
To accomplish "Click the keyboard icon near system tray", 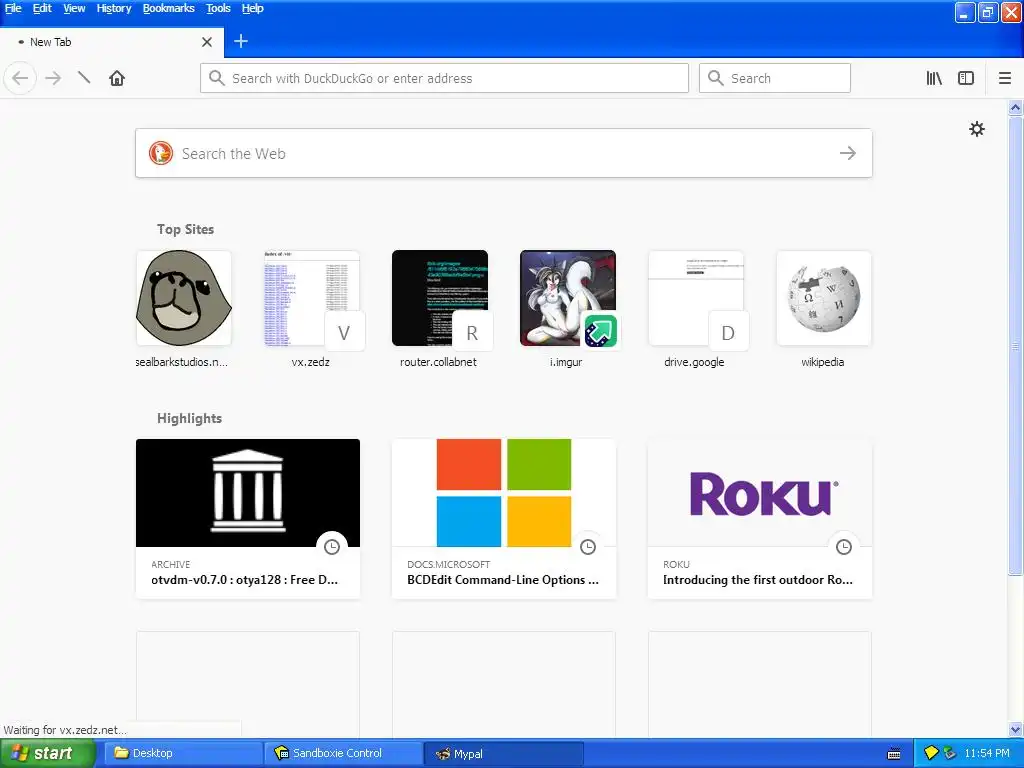I will tap(894, 754).
